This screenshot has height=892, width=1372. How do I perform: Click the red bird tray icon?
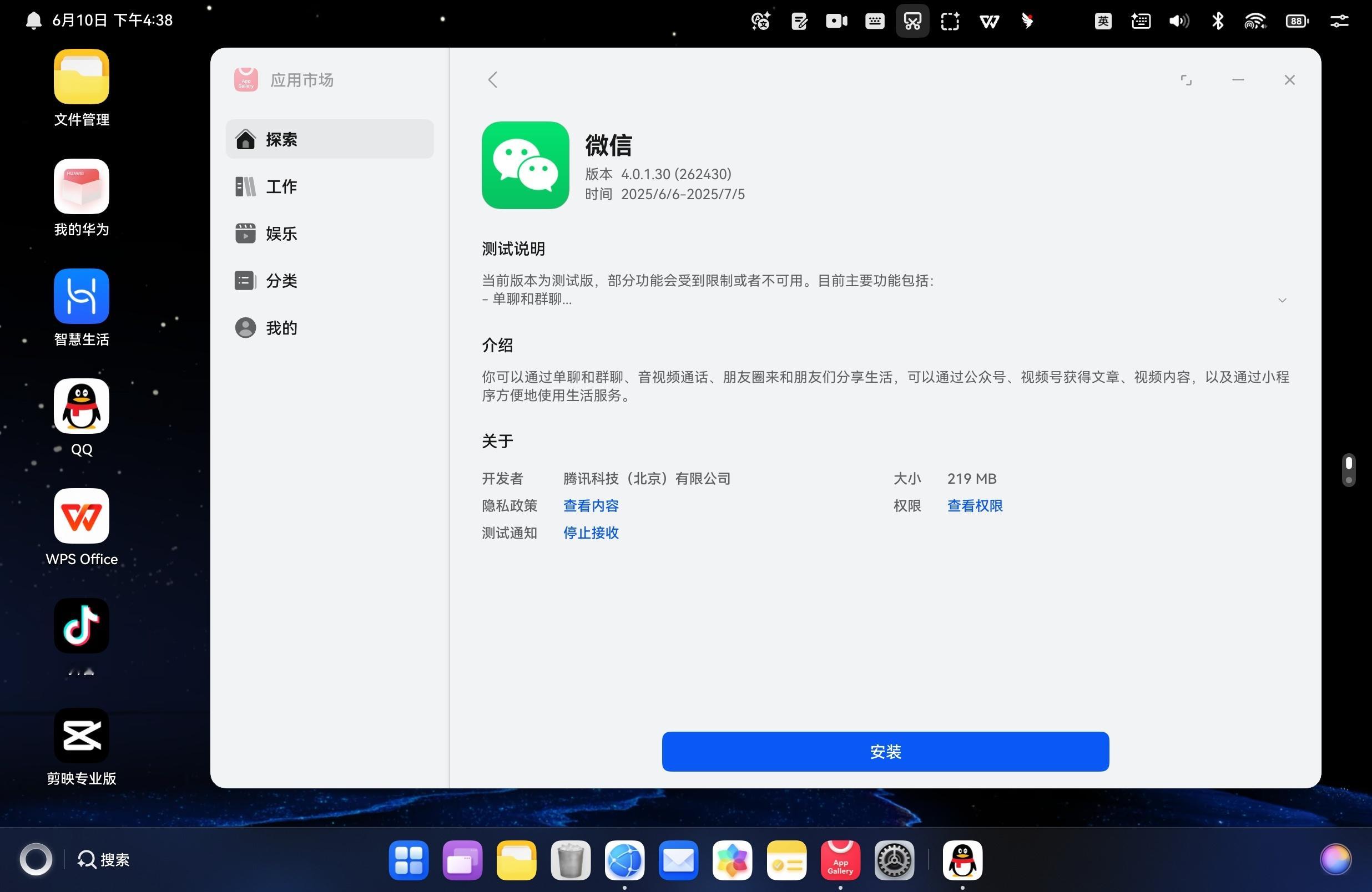[x=1027, y=21]
